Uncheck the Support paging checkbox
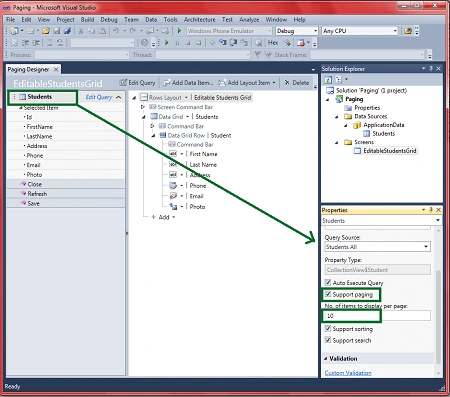 pyautogui.click(x=328, y=294)
